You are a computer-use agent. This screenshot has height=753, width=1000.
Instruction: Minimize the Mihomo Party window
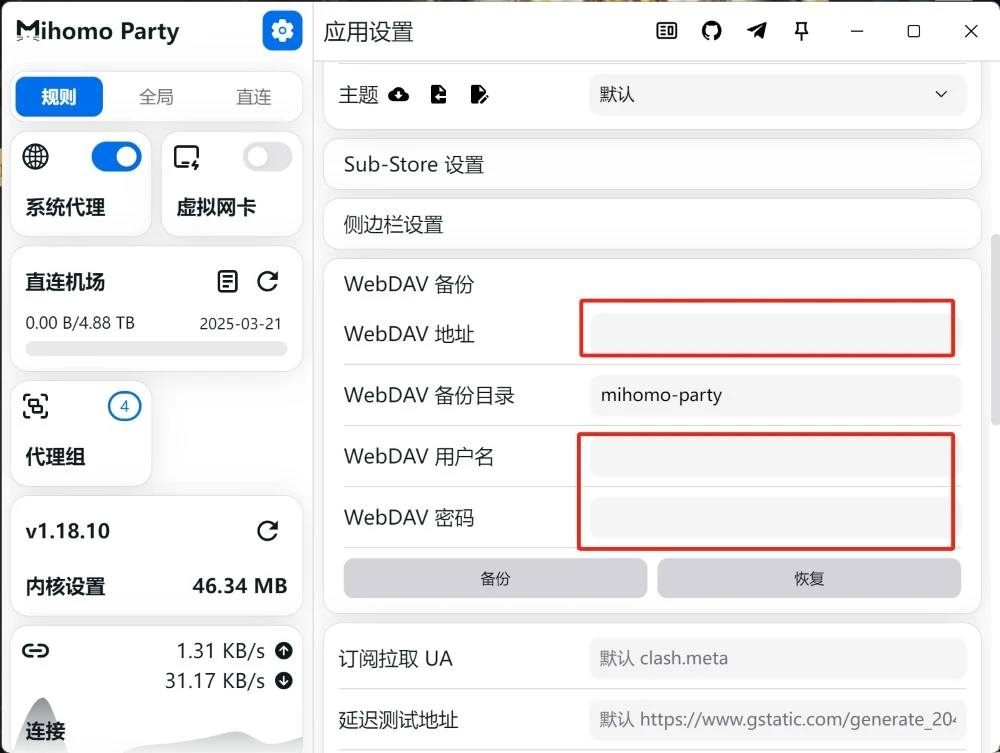tap(857, 31)
